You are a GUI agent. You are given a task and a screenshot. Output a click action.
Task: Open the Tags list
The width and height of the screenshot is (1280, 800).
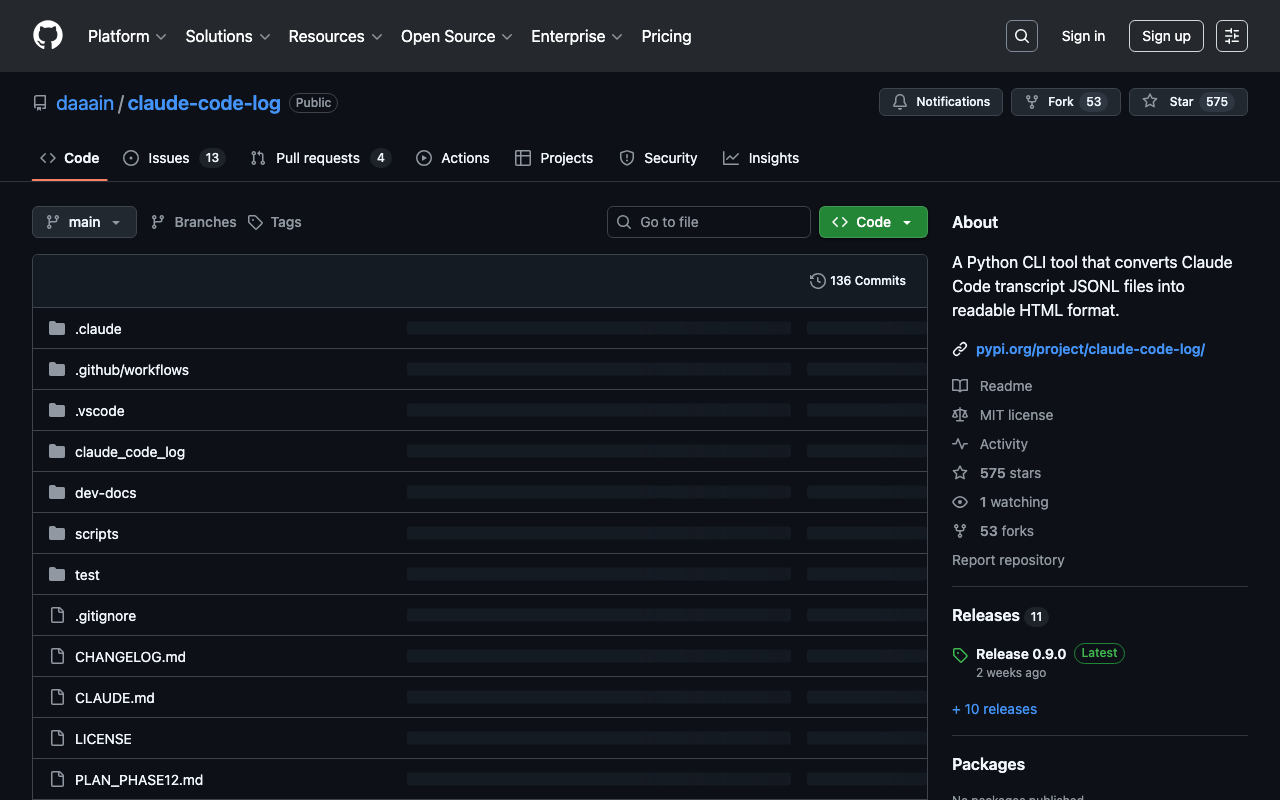pyautogui.click(x=275, y=222)
